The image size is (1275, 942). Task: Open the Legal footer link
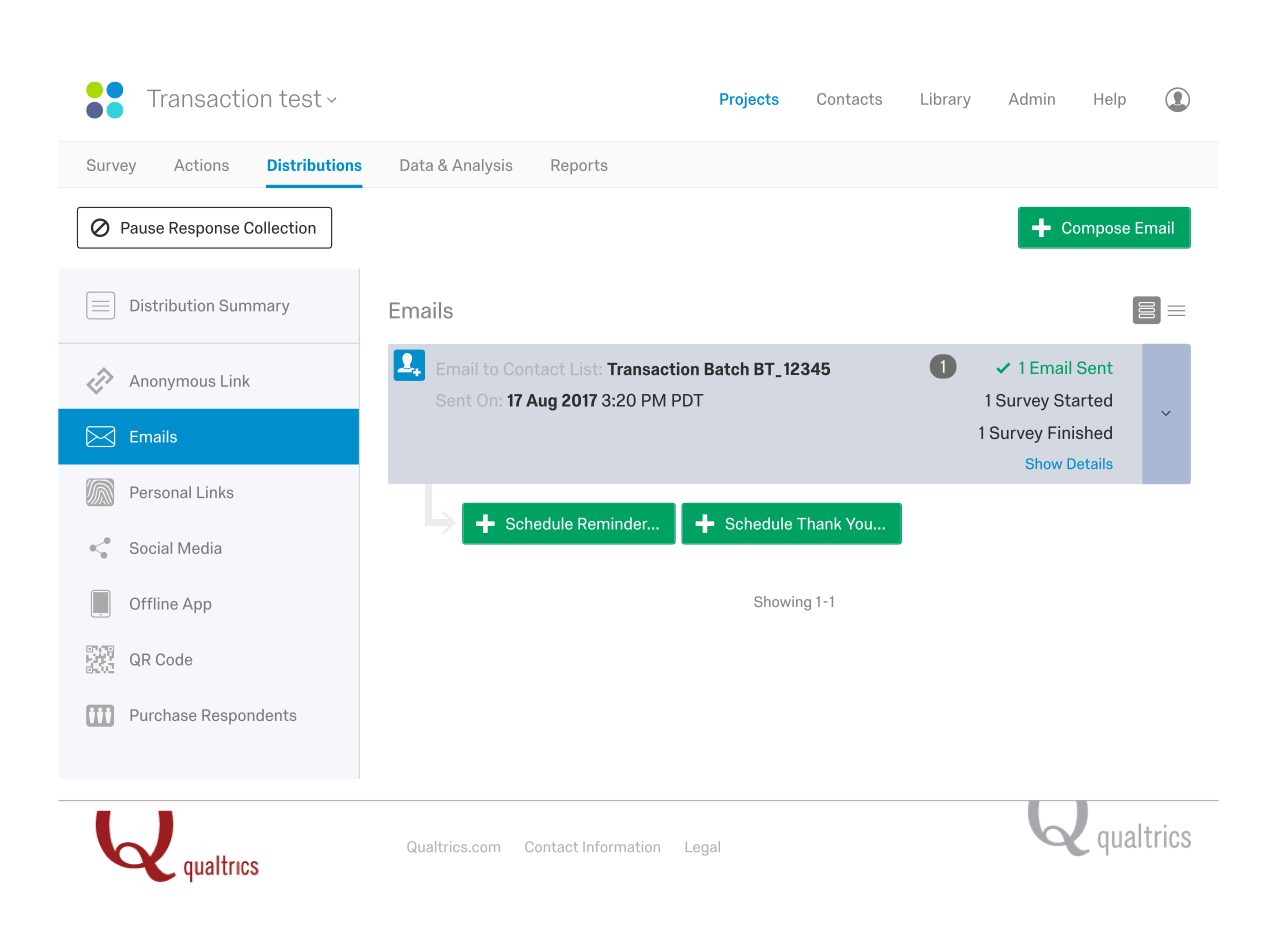[x=702, y=847]
